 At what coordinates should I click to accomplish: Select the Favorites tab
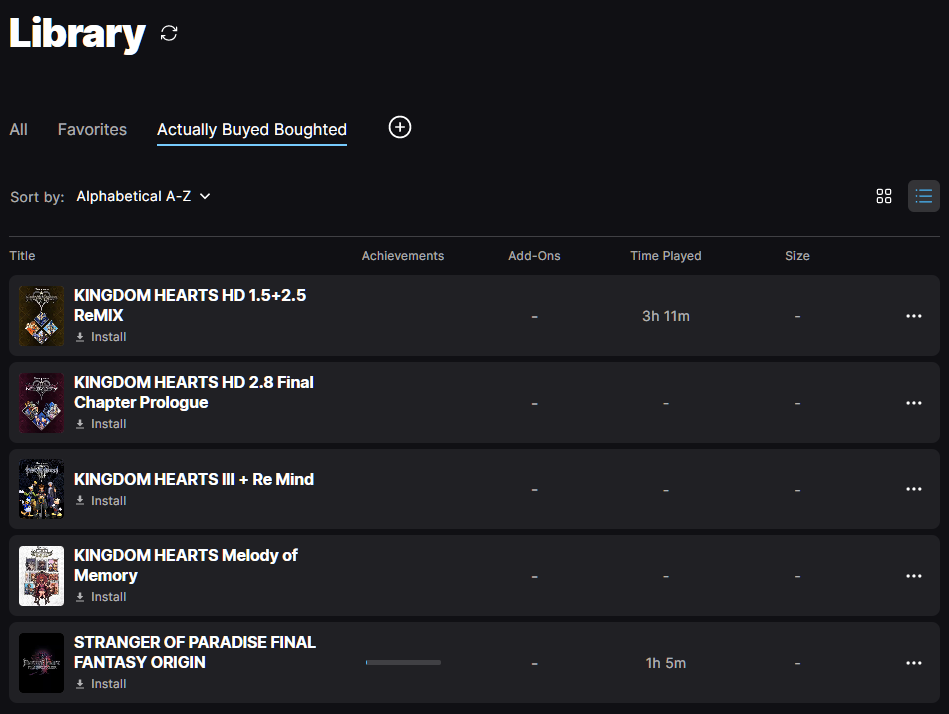[92, 129]
